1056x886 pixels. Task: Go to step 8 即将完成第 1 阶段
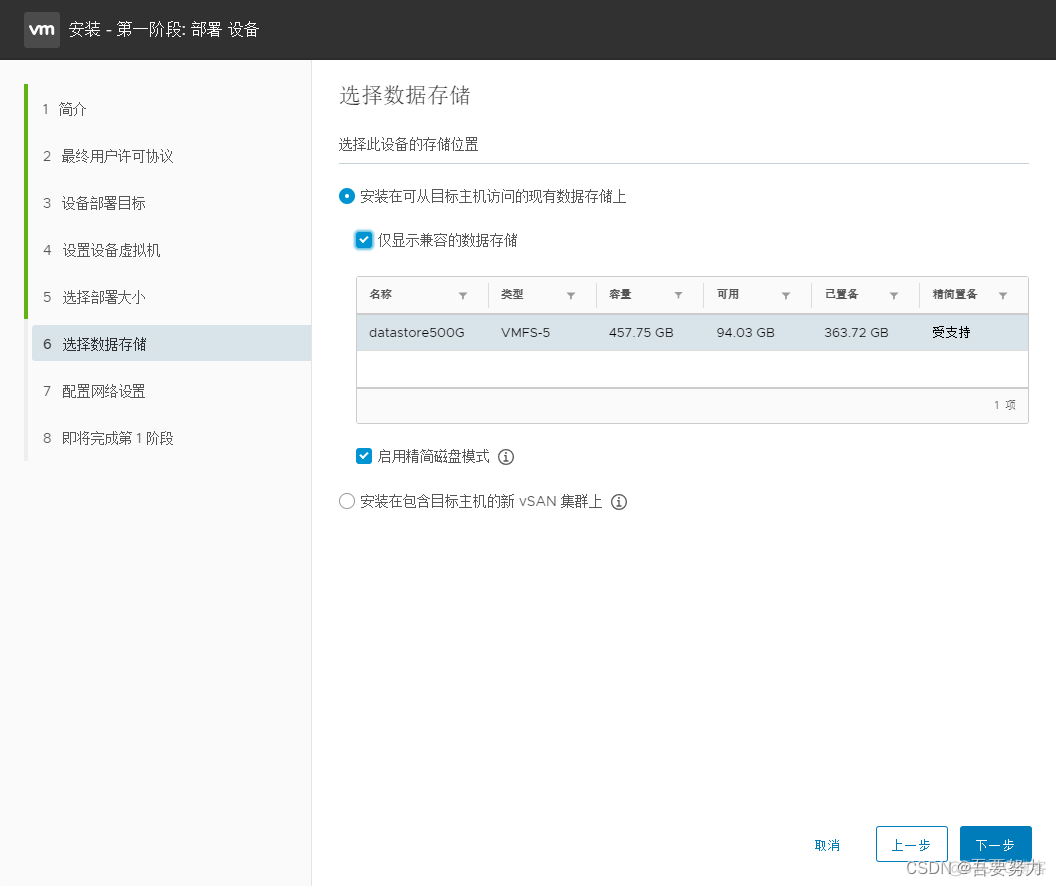point(108,438)
